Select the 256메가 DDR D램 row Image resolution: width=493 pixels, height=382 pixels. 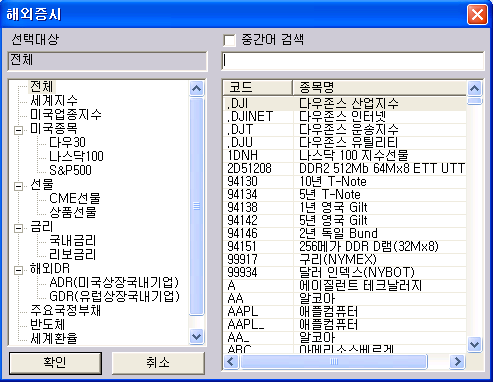[345, 247]
